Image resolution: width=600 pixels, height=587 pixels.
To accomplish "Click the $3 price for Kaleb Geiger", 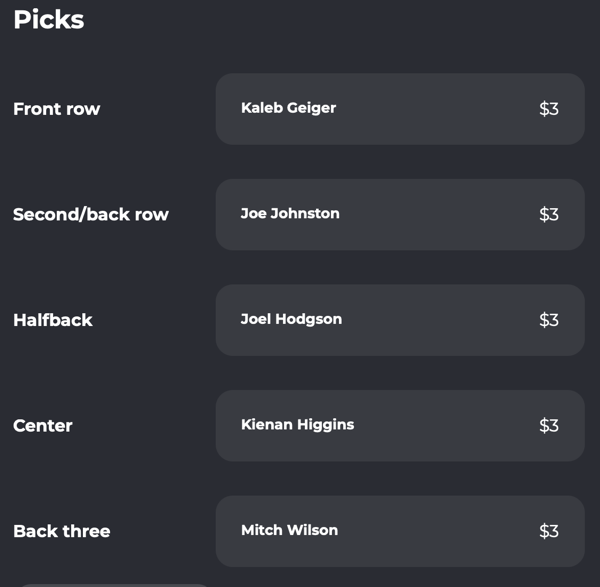I will (x=549, y=109).
